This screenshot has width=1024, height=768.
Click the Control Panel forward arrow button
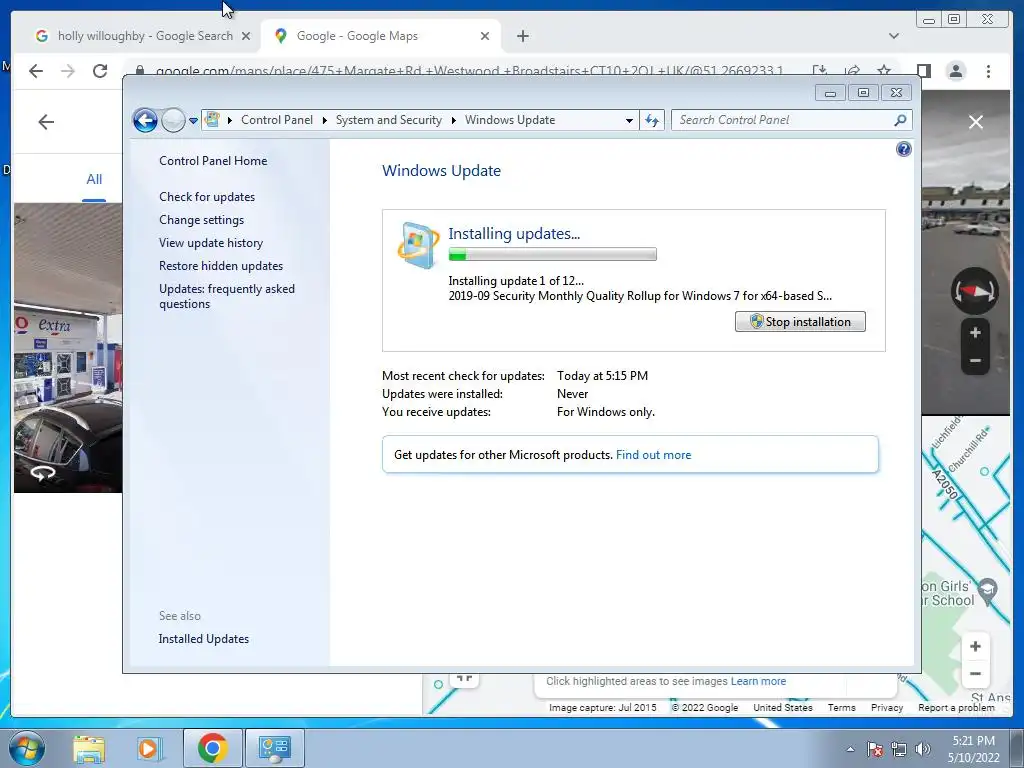(x=173, y=120)
